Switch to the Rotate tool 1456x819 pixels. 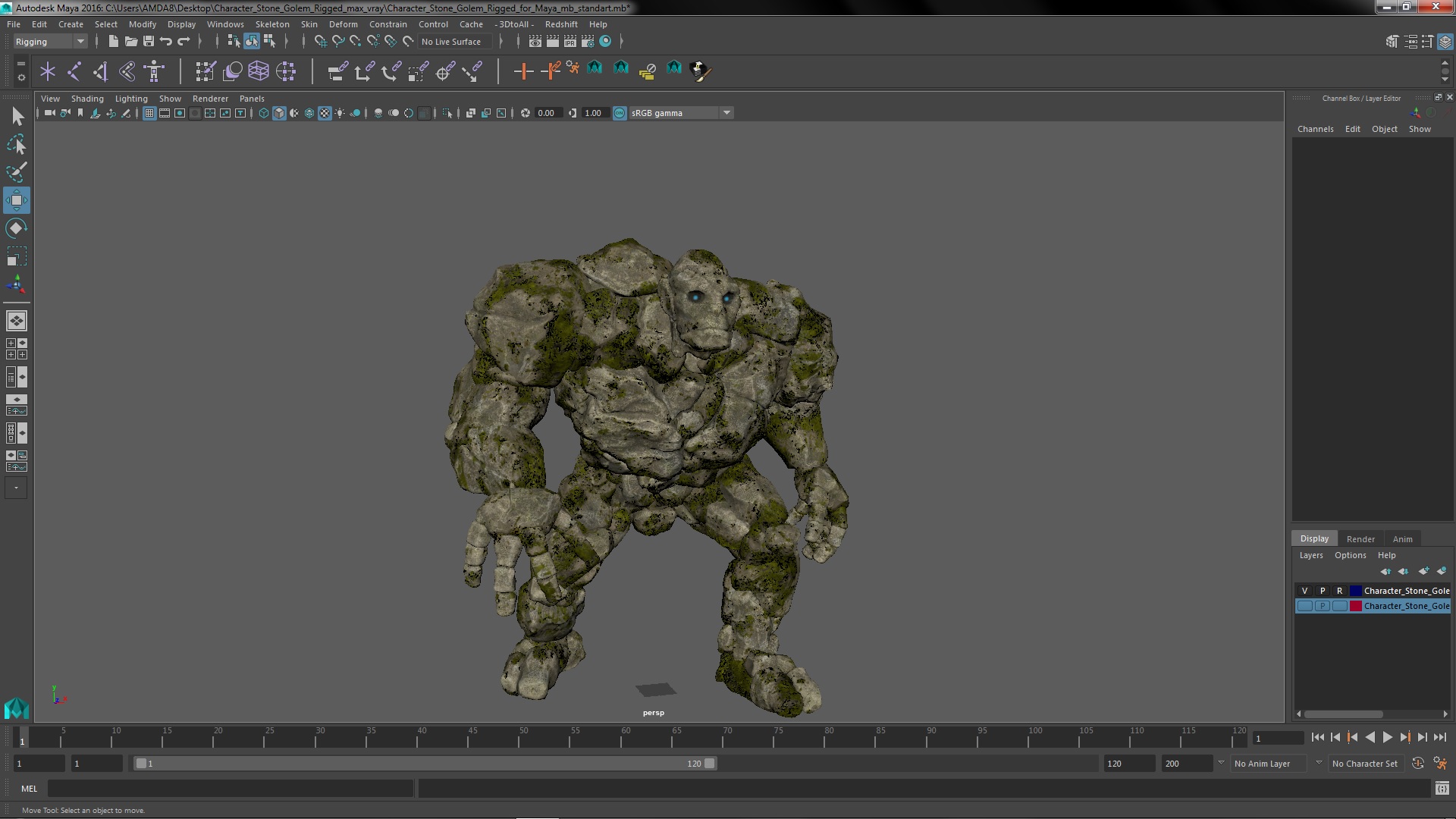point(17,228)
